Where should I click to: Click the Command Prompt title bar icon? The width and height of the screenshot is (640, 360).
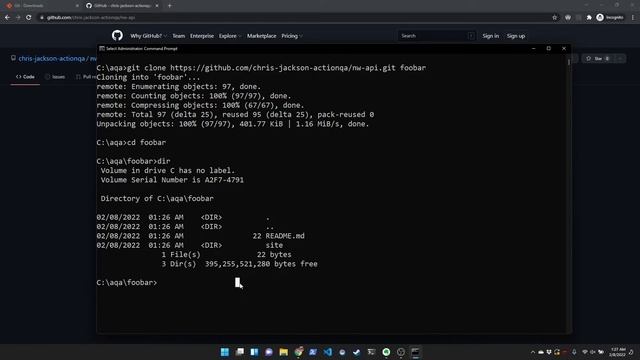pyautogui.click(x=102, y=49)
